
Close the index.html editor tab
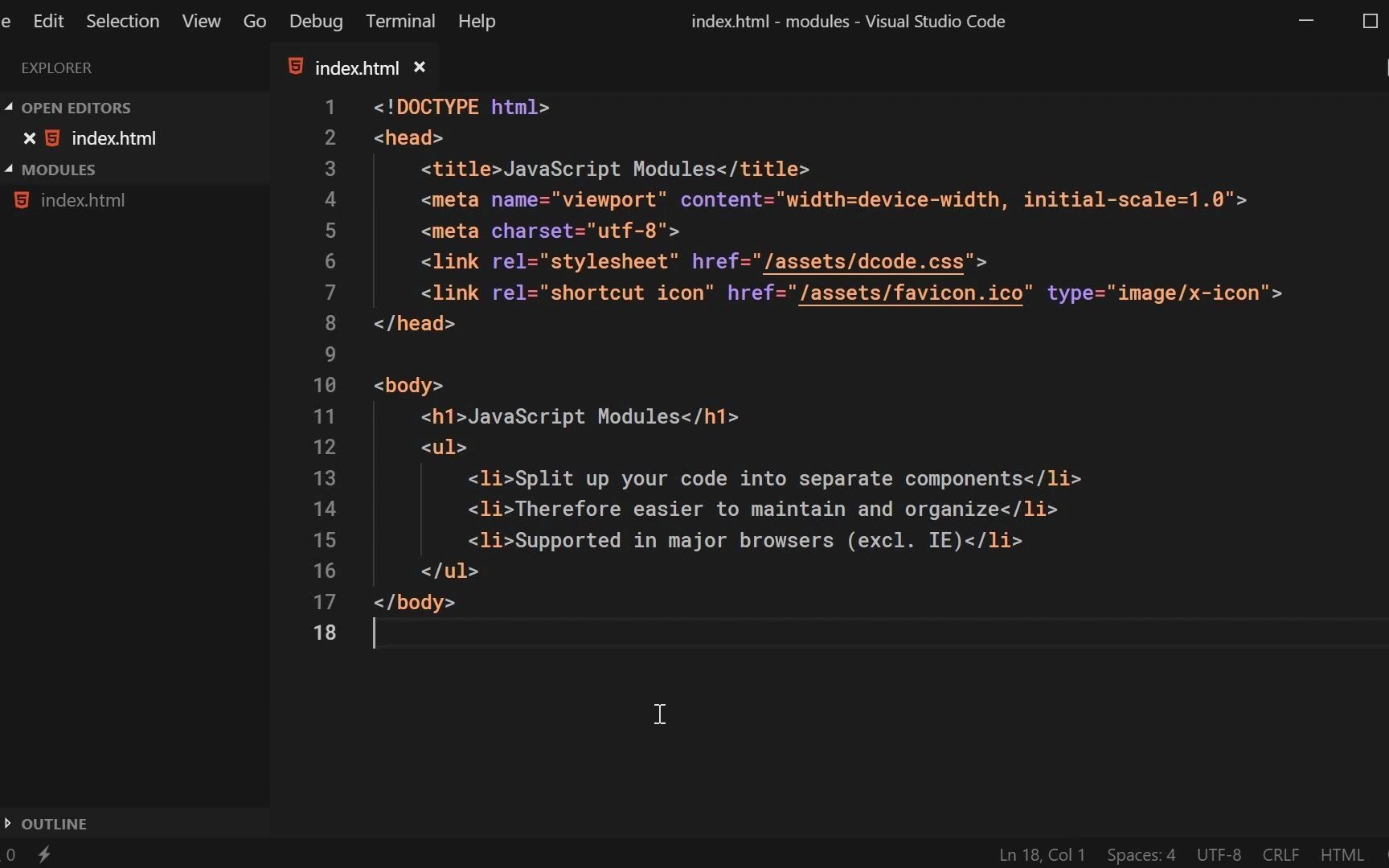pos(419,68)
